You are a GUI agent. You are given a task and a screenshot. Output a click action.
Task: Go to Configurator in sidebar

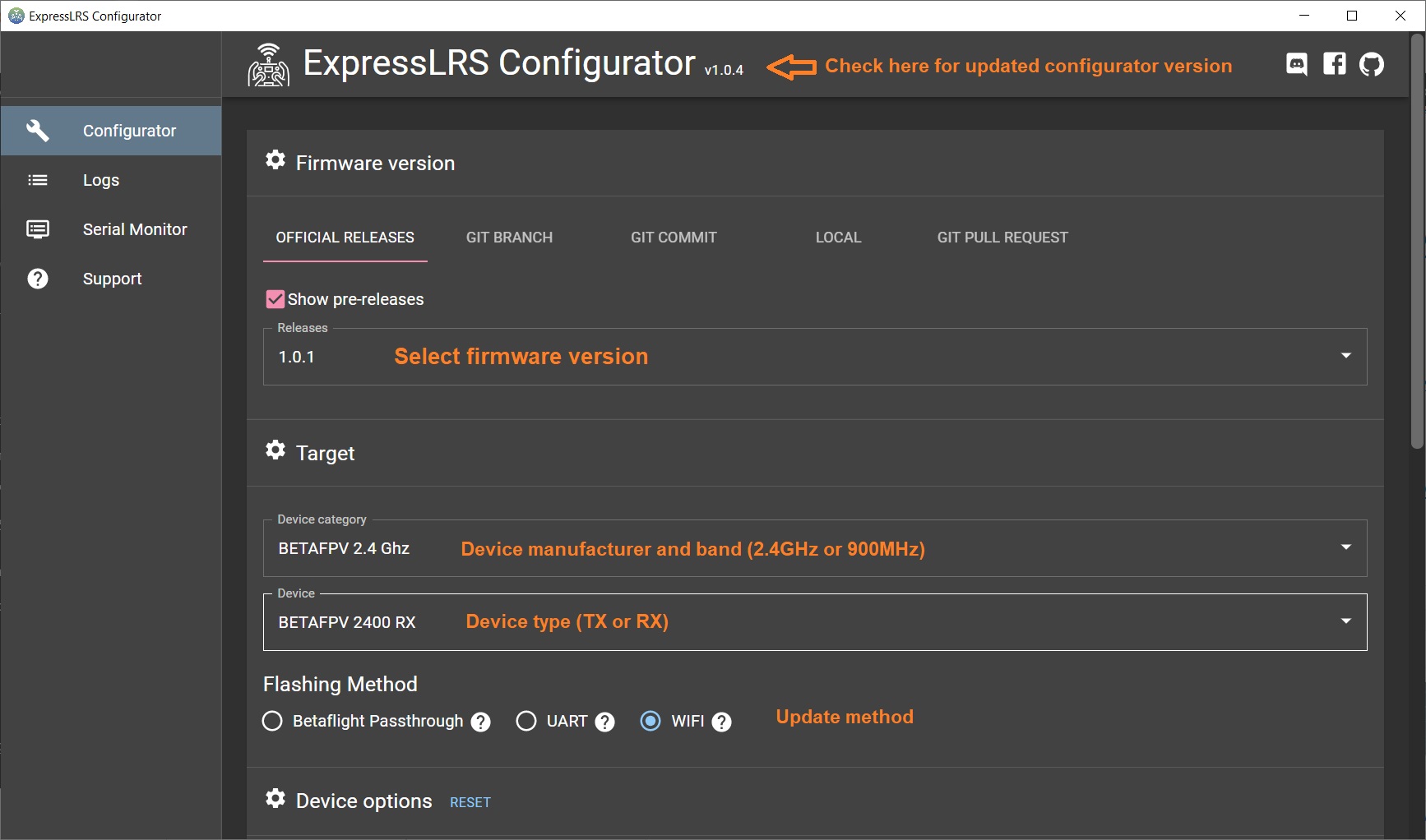[111, 131]
